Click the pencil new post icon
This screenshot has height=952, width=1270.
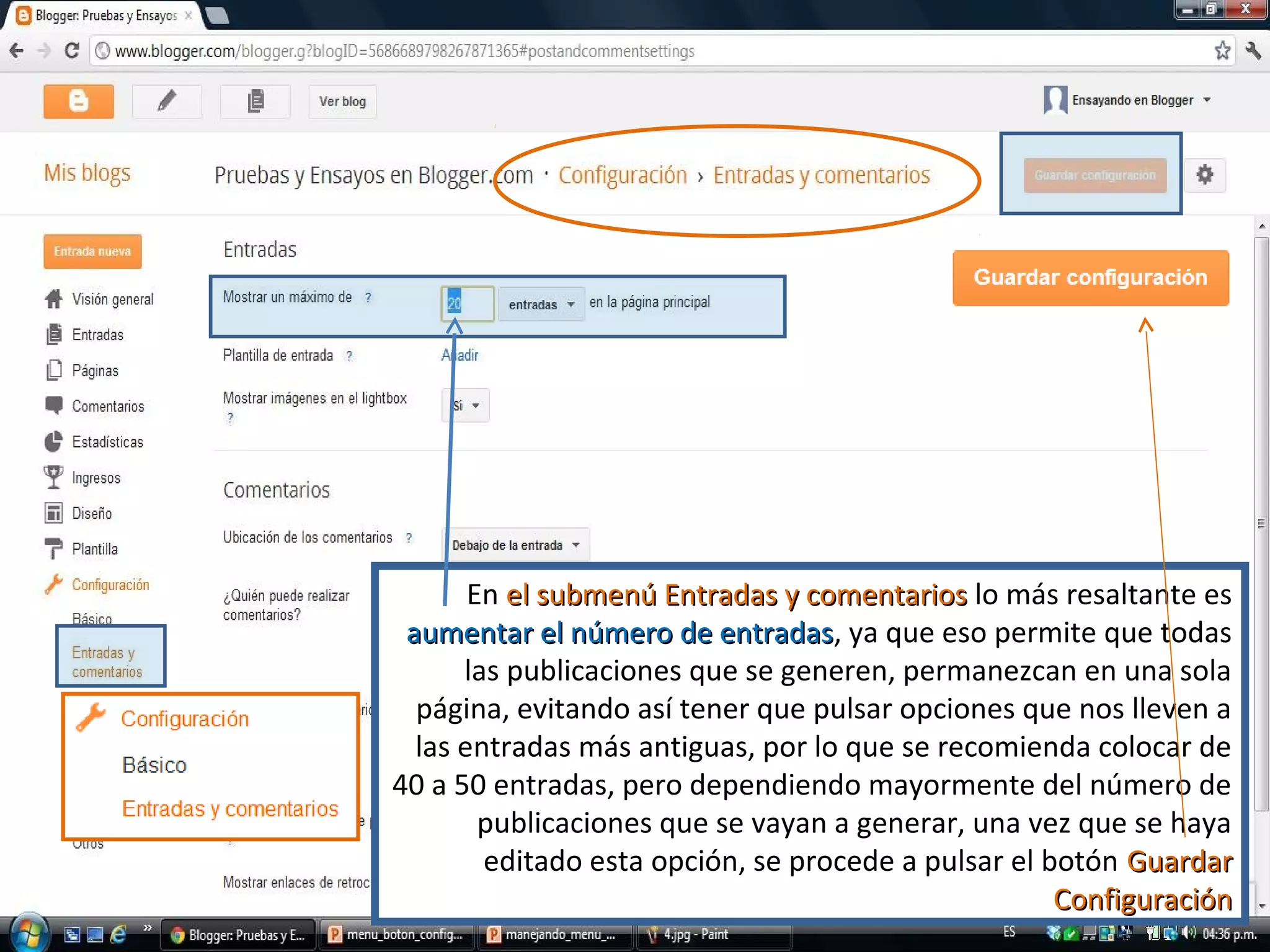click(x=167, y=101)
